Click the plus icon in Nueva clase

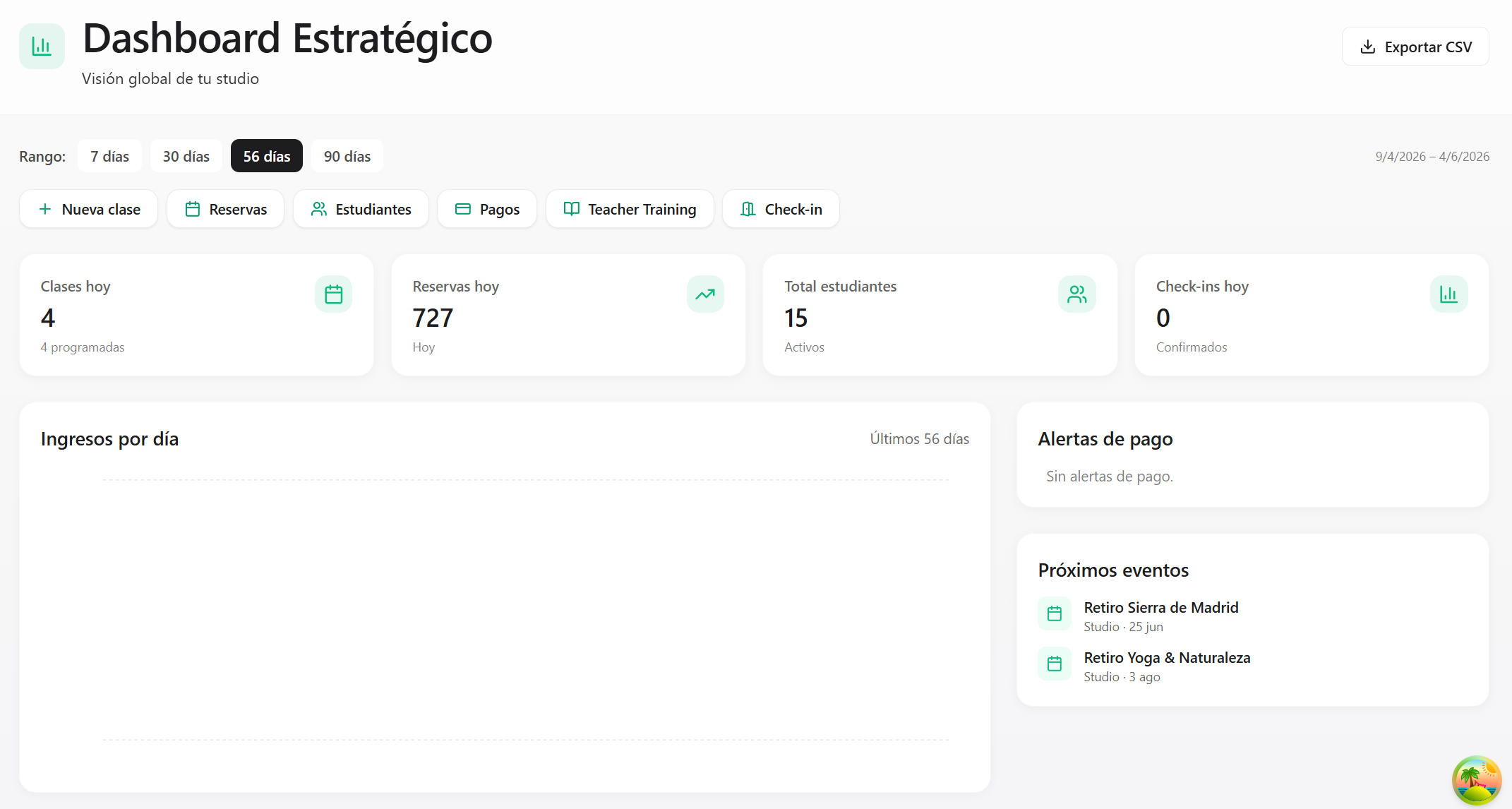(x=45, y=209)
